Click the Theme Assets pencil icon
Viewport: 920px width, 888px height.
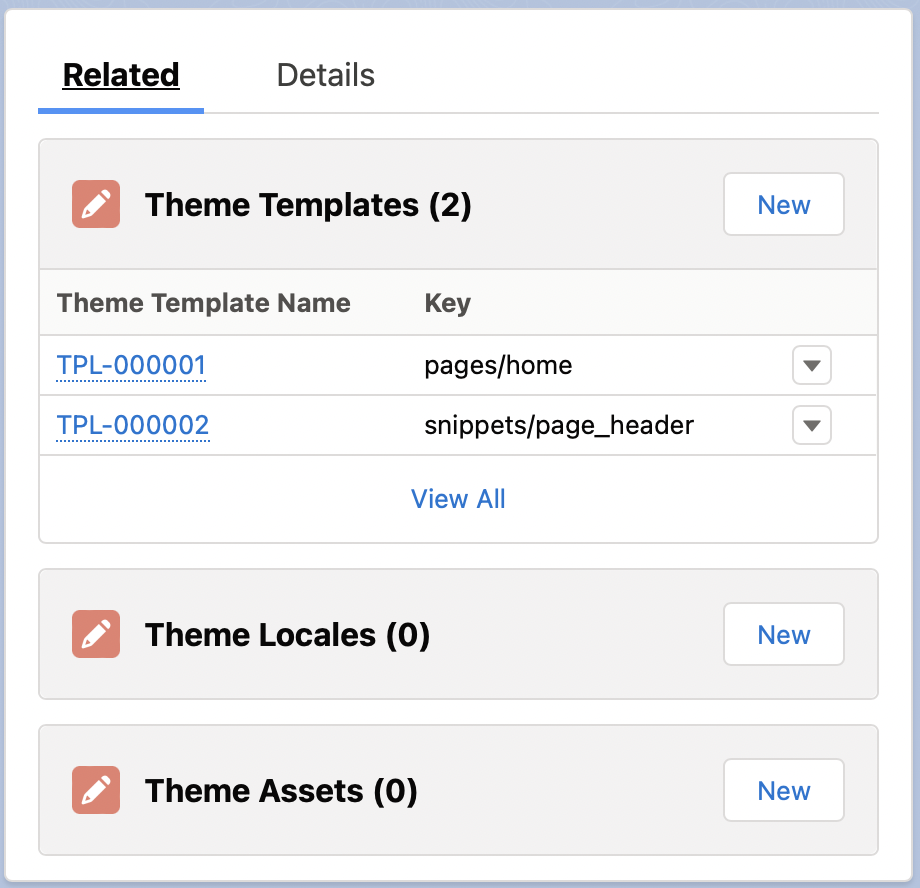point(96,790)
